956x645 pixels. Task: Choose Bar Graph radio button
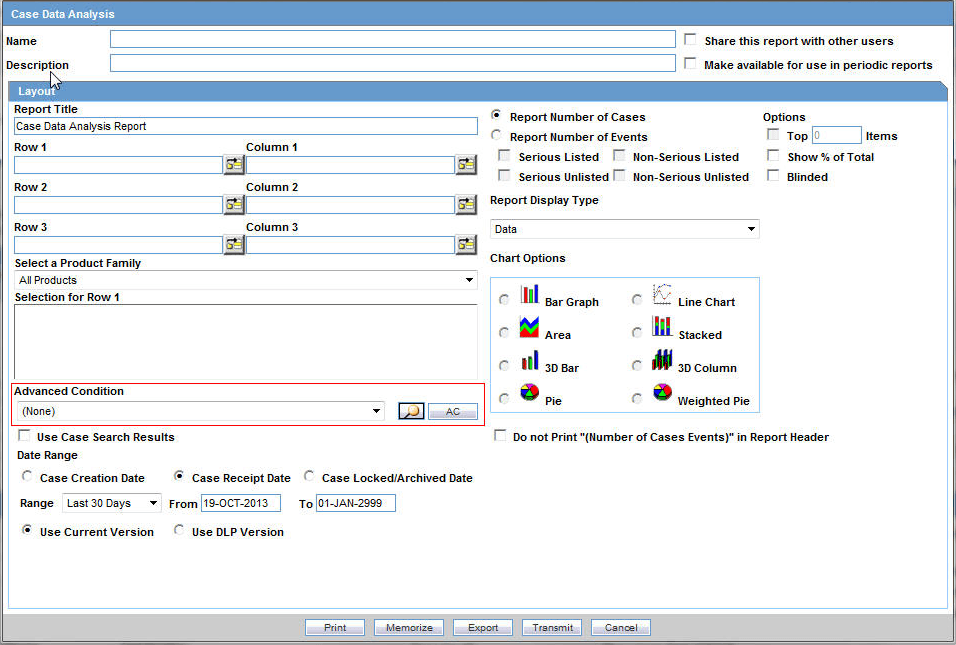click(x=504, y=300)
